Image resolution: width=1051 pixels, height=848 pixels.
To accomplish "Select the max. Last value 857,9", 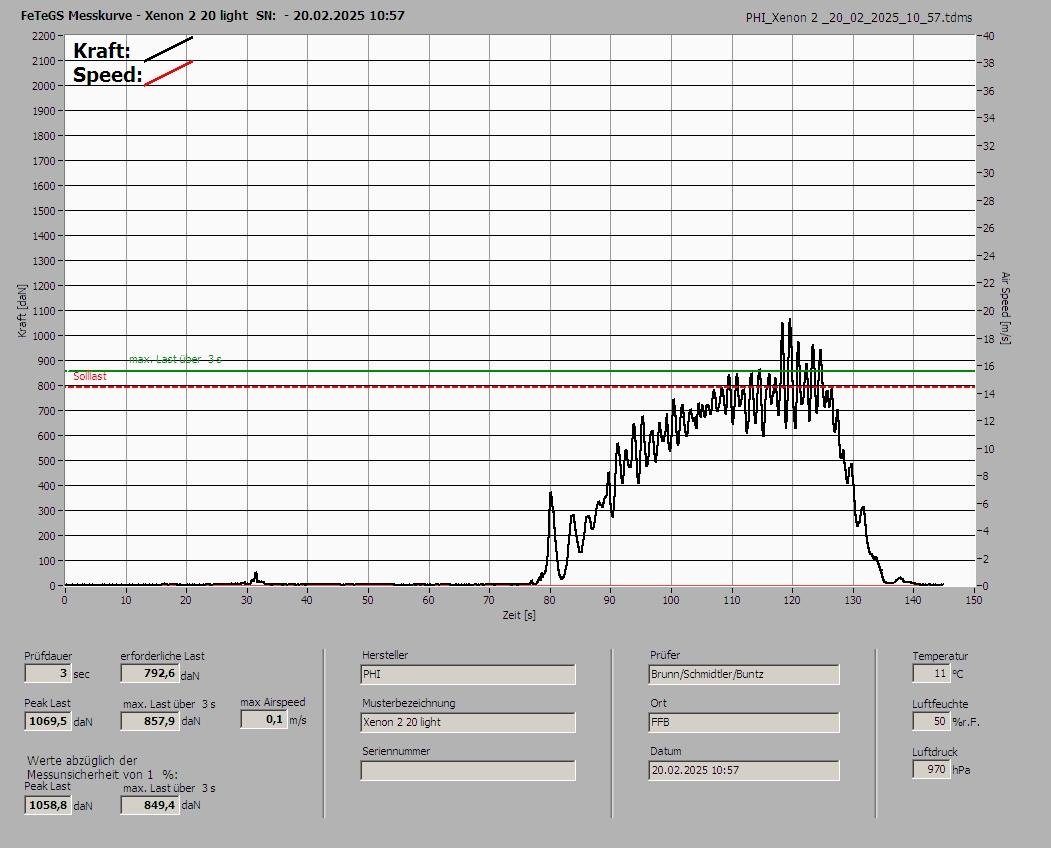I will pyautogui.click(x=149, y=721).
